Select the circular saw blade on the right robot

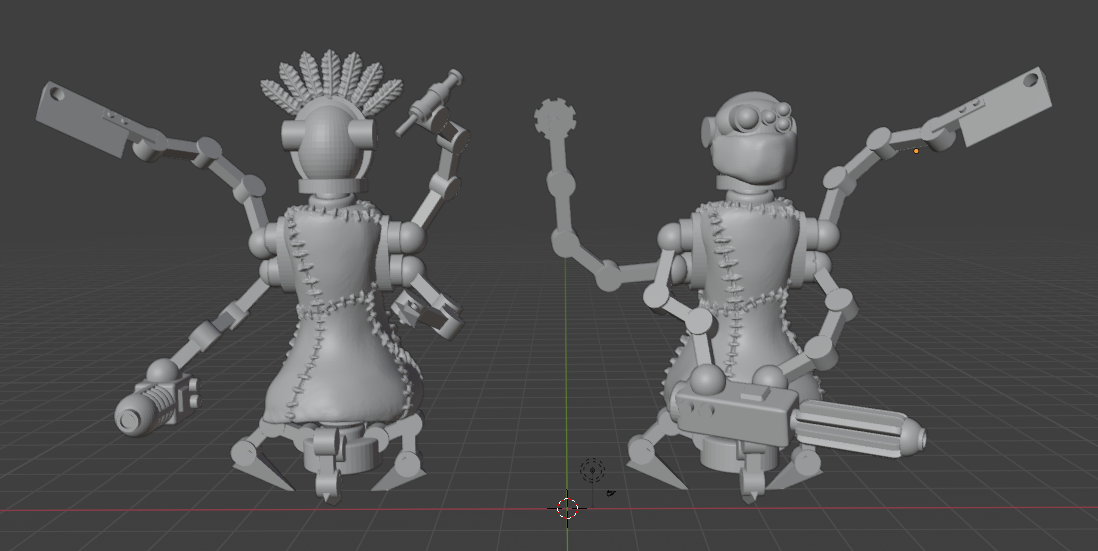[555, 119]
